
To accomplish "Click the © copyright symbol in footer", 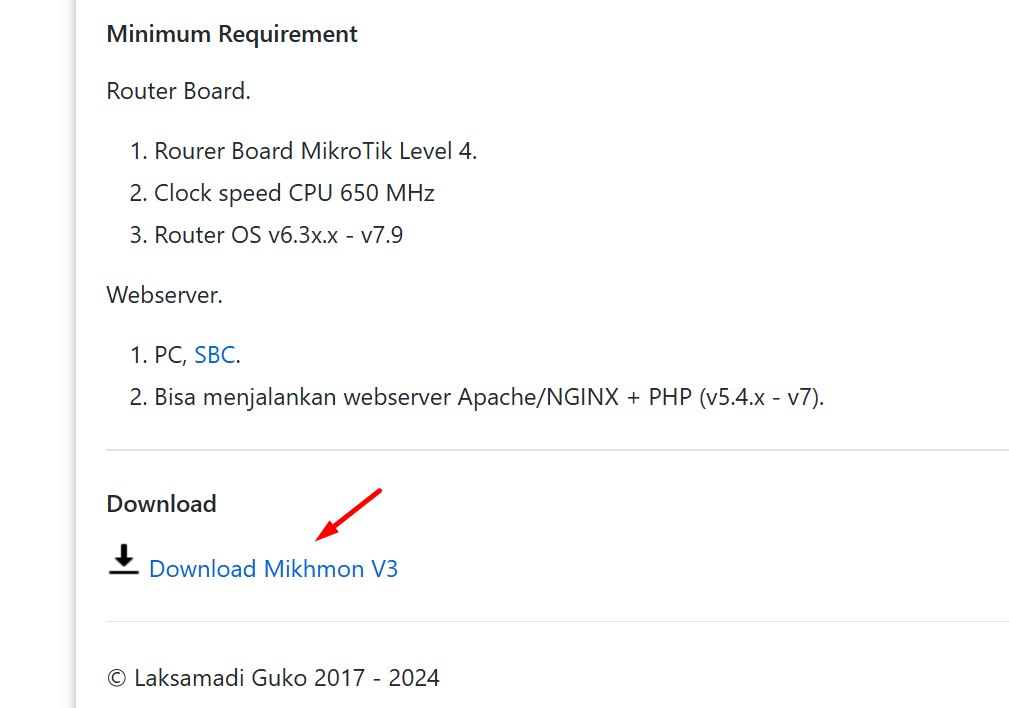I will coord(116,678).
